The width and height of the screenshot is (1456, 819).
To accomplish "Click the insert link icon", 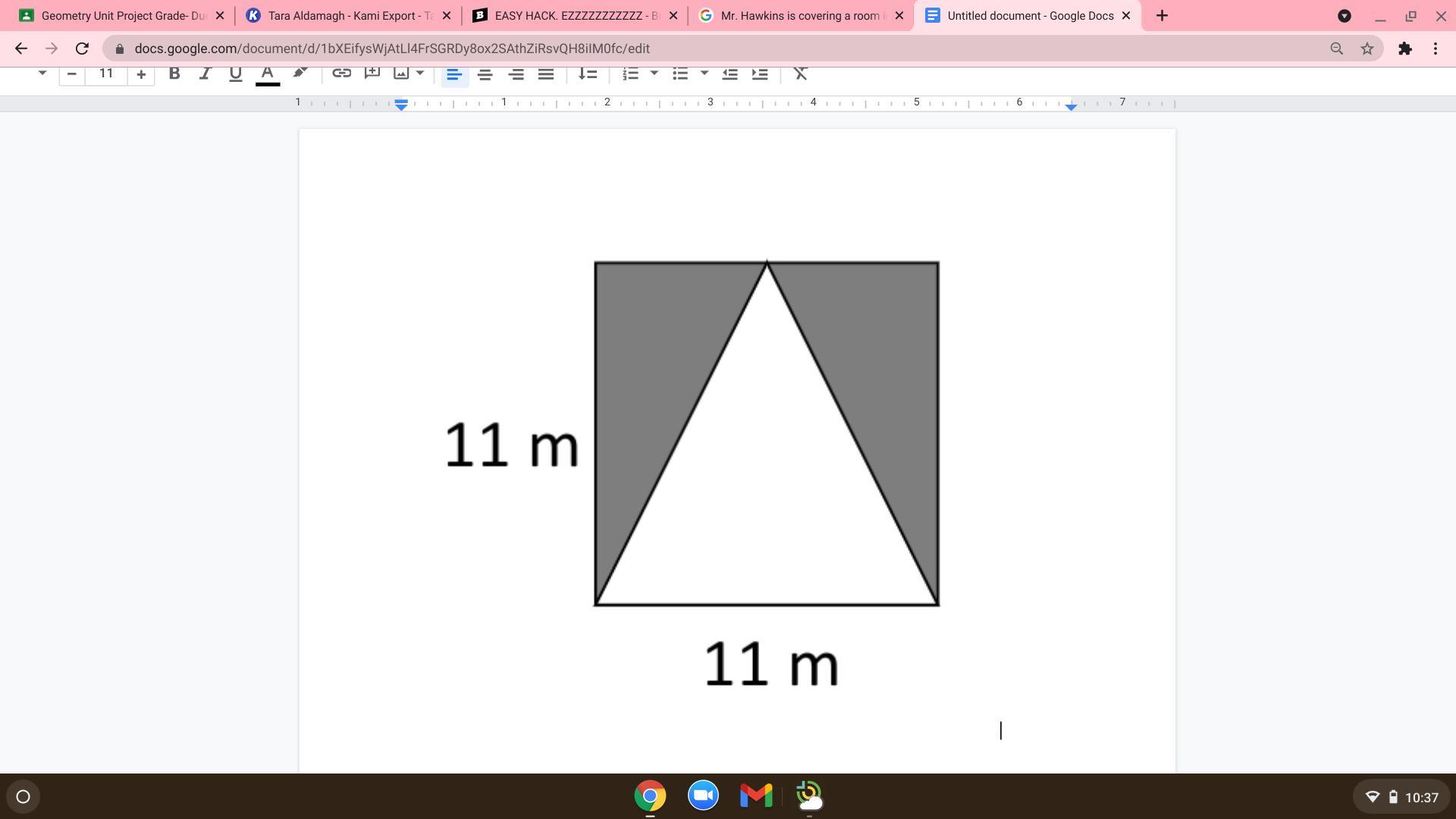I will click(341, 74).
